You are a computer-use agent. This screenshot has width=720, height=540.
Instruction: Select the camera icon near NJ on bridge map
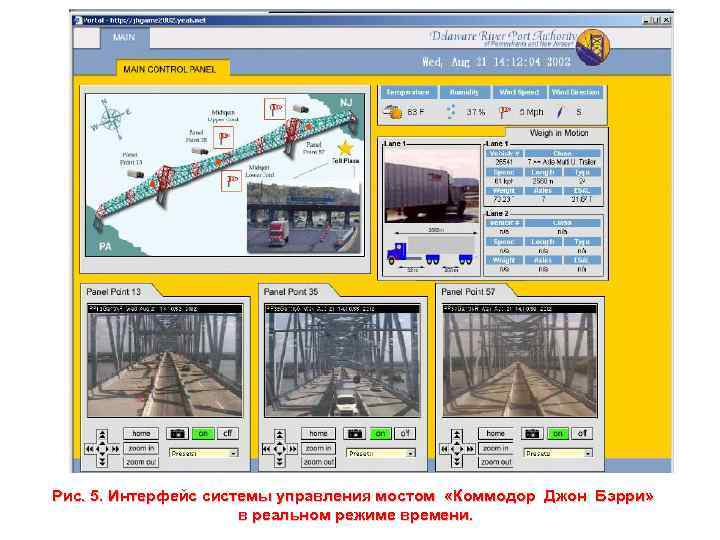click(301, 109)
